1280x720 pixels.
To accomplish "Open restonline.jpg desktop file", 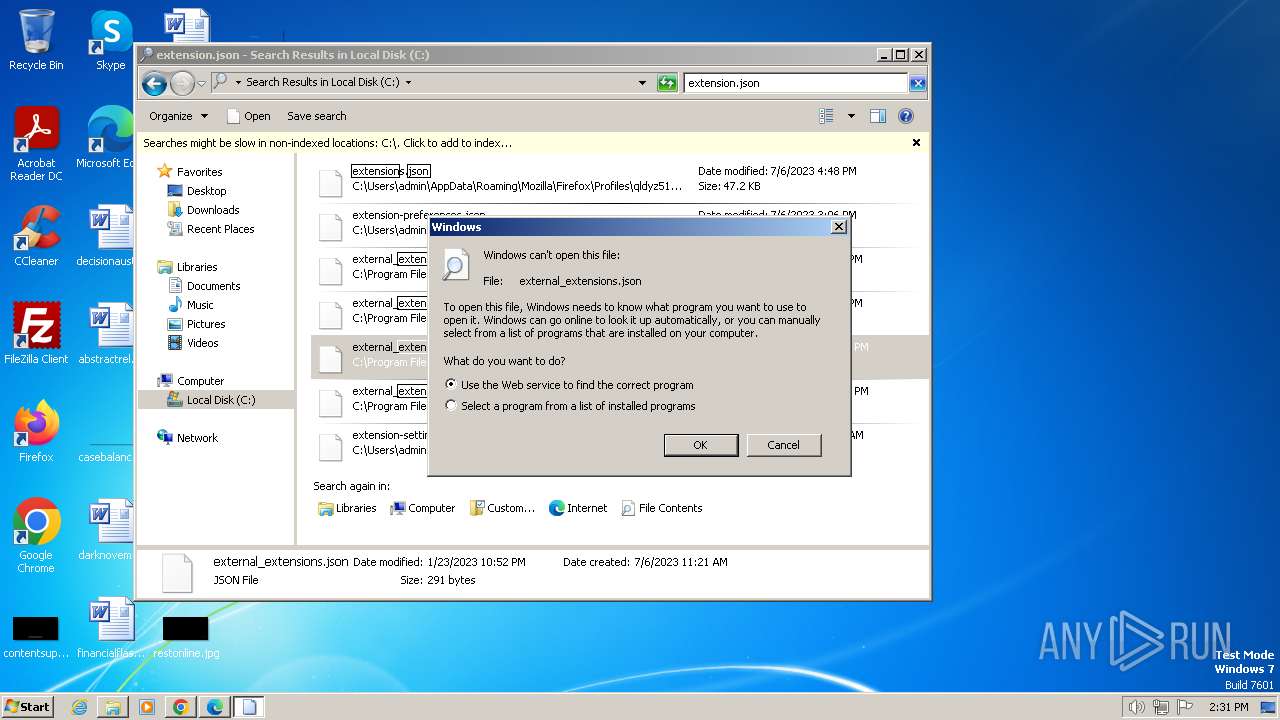I will click(x=186, y=638).
